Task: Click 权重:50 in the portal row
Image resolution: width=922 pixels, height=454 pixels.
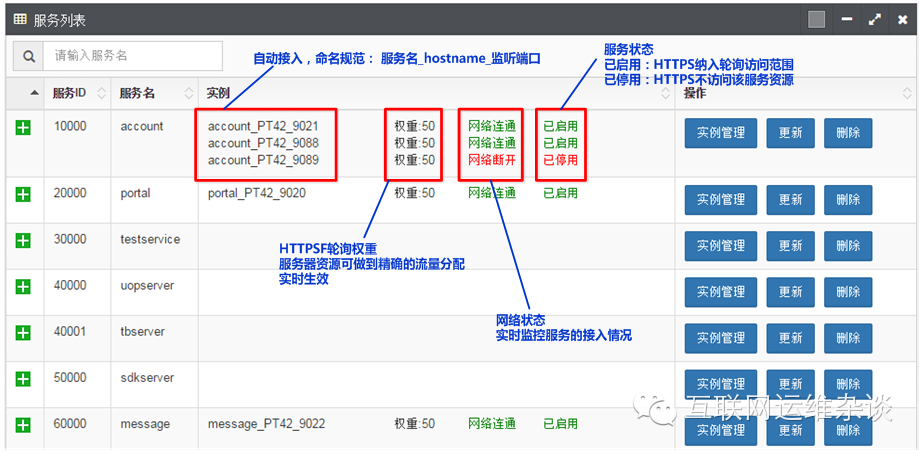Action: click(415, 193)
